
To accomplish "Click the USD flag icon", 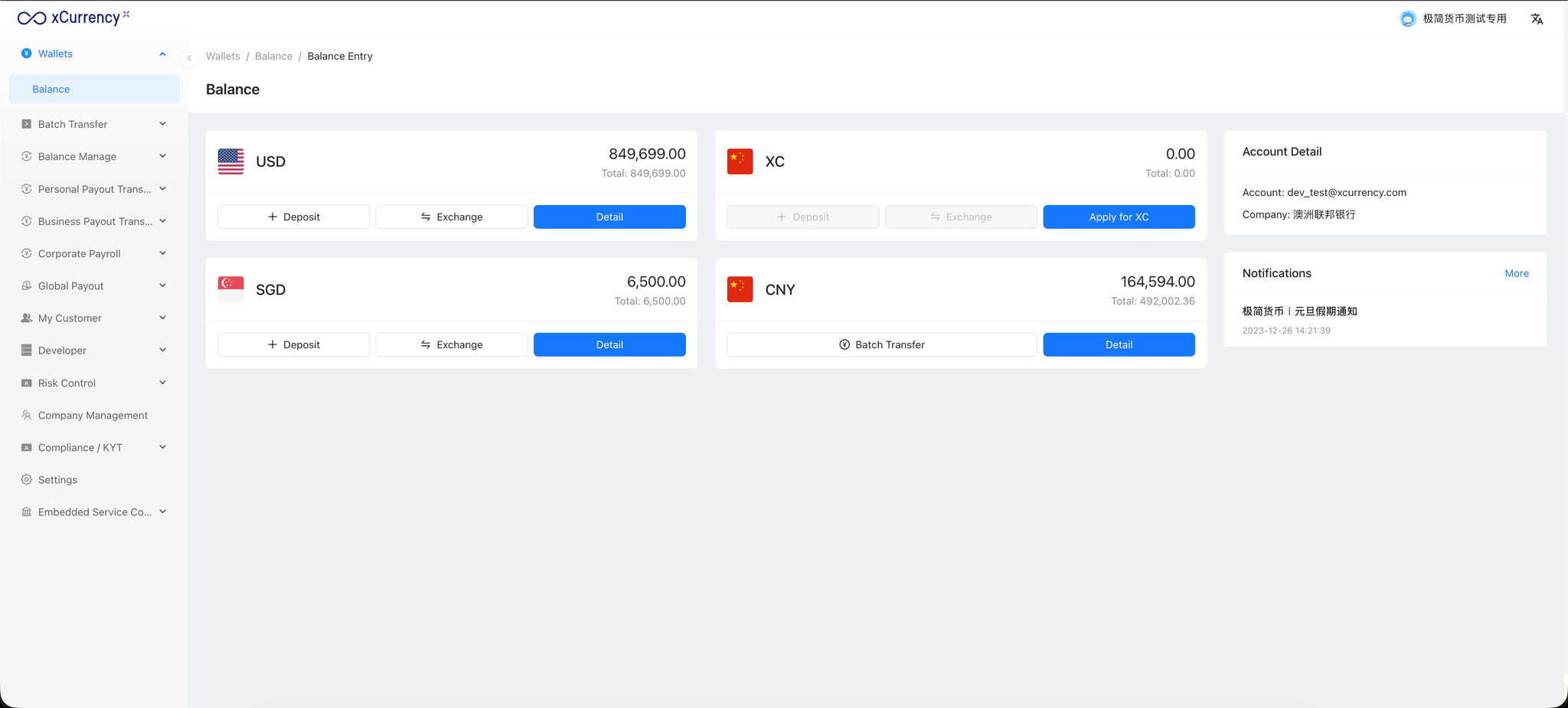I will (x=230, y=162).
